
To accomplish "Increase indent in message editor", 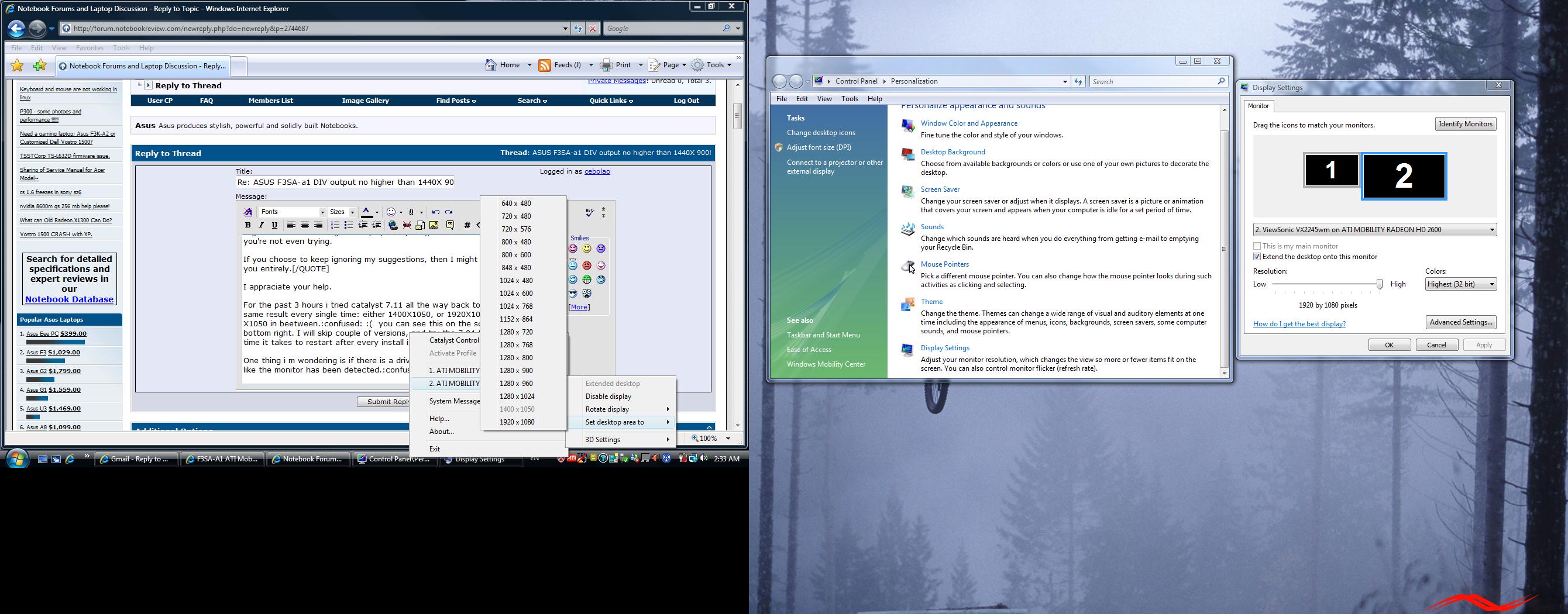I will click(377, 225).
